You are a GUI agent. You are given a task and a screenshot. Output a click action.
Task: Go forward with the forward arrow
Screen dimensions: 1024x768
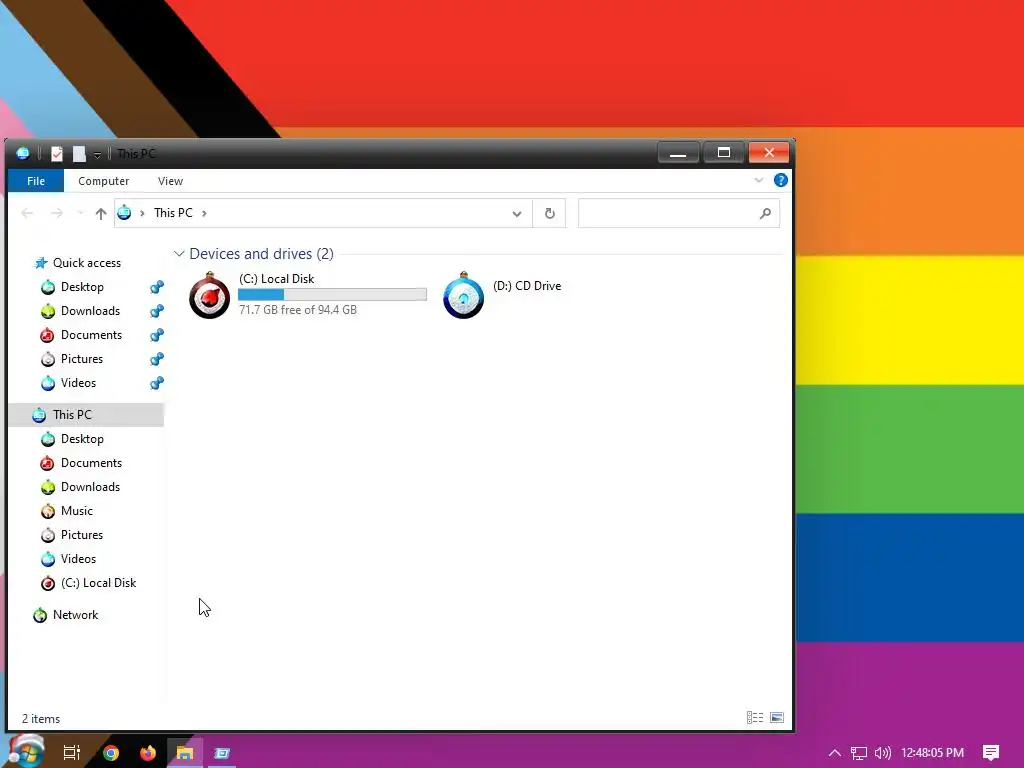point(57,213)
